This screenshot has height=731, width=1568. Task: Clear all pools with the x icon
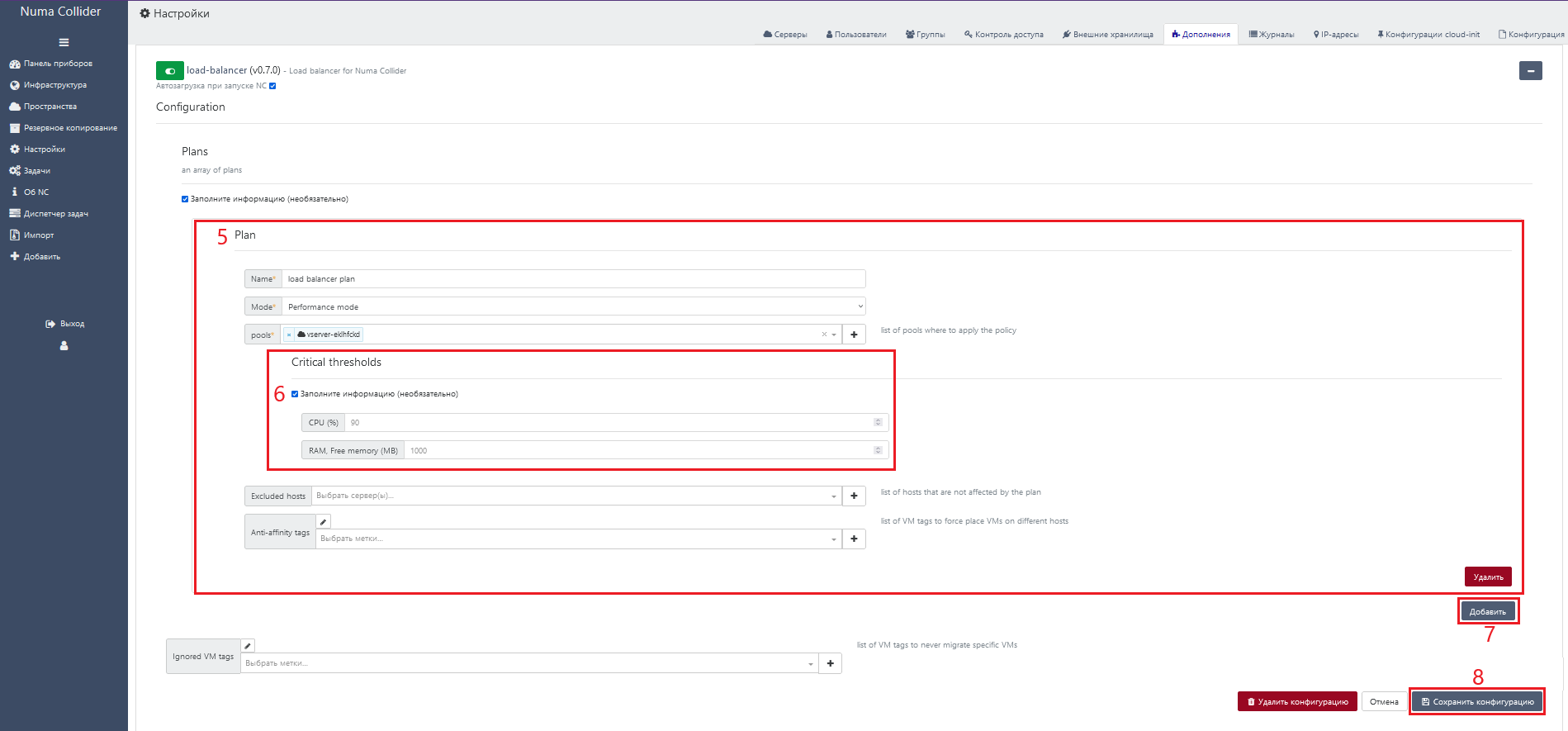click(824, 335)
